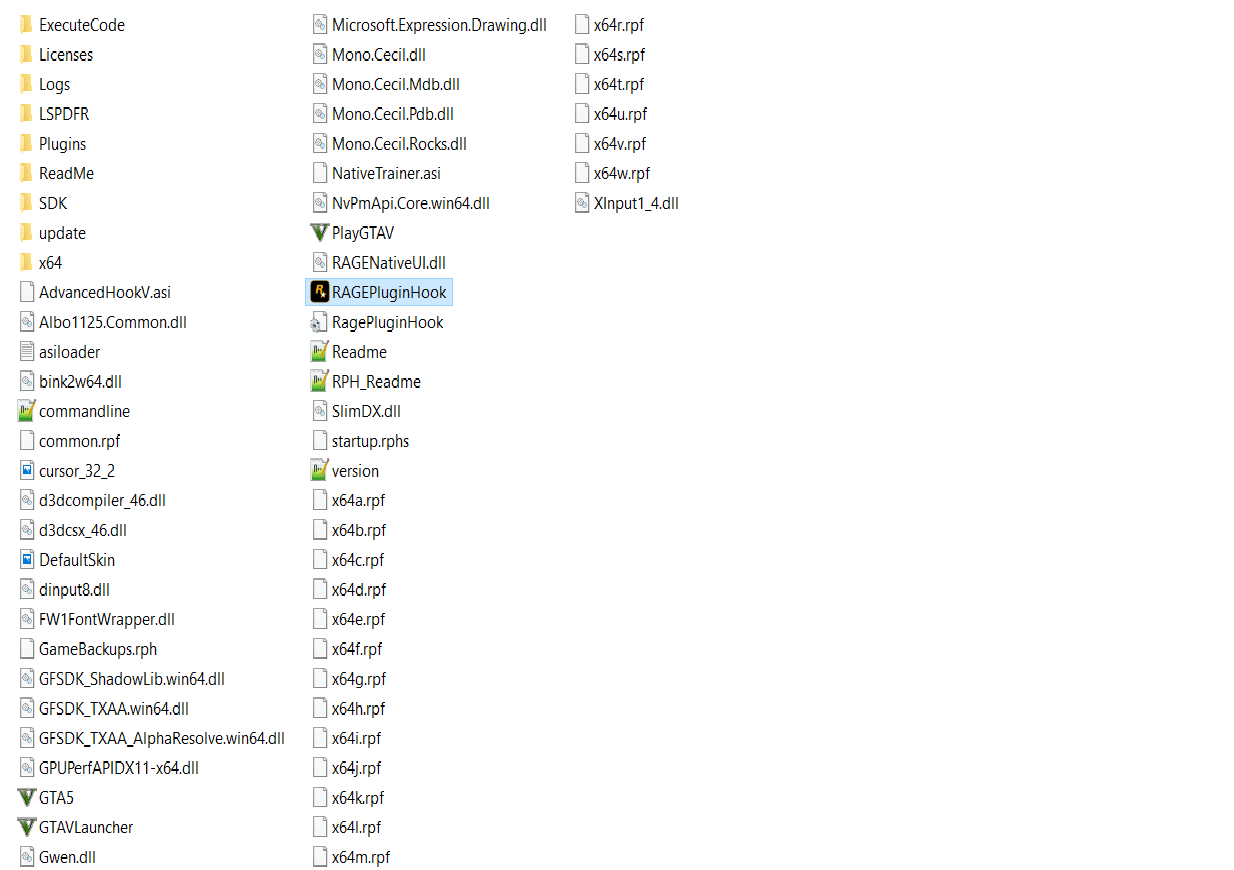Select the ReadMe folder name

(66, 173)
